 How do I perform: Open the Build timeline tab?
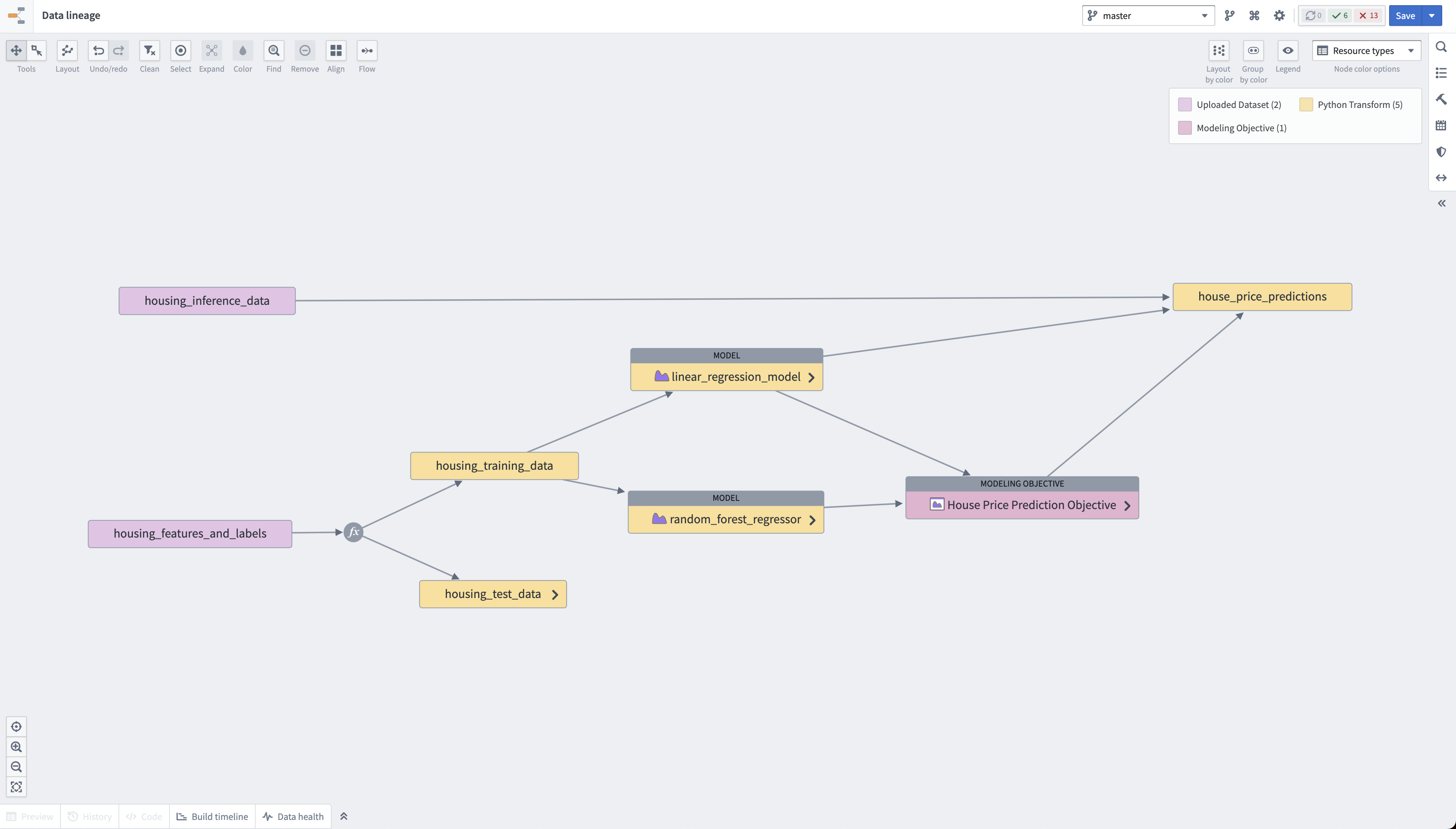click(212, 816)
